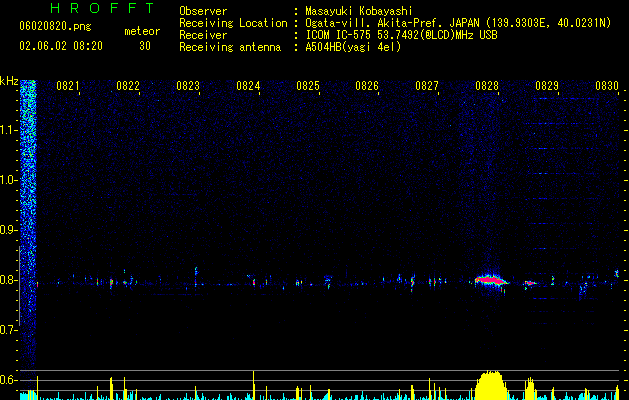Click the 0.6 frequency axis label
This screenshot has height=400, width=629.
pyautogui.click(x=9, y=380)
